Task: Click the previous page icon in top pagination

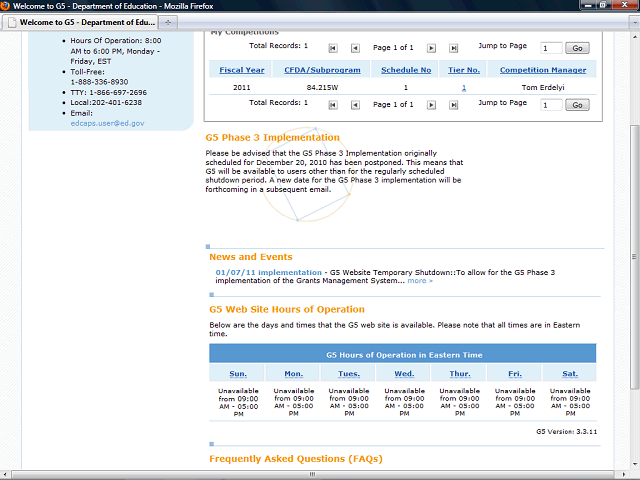Action: (355, 47)
